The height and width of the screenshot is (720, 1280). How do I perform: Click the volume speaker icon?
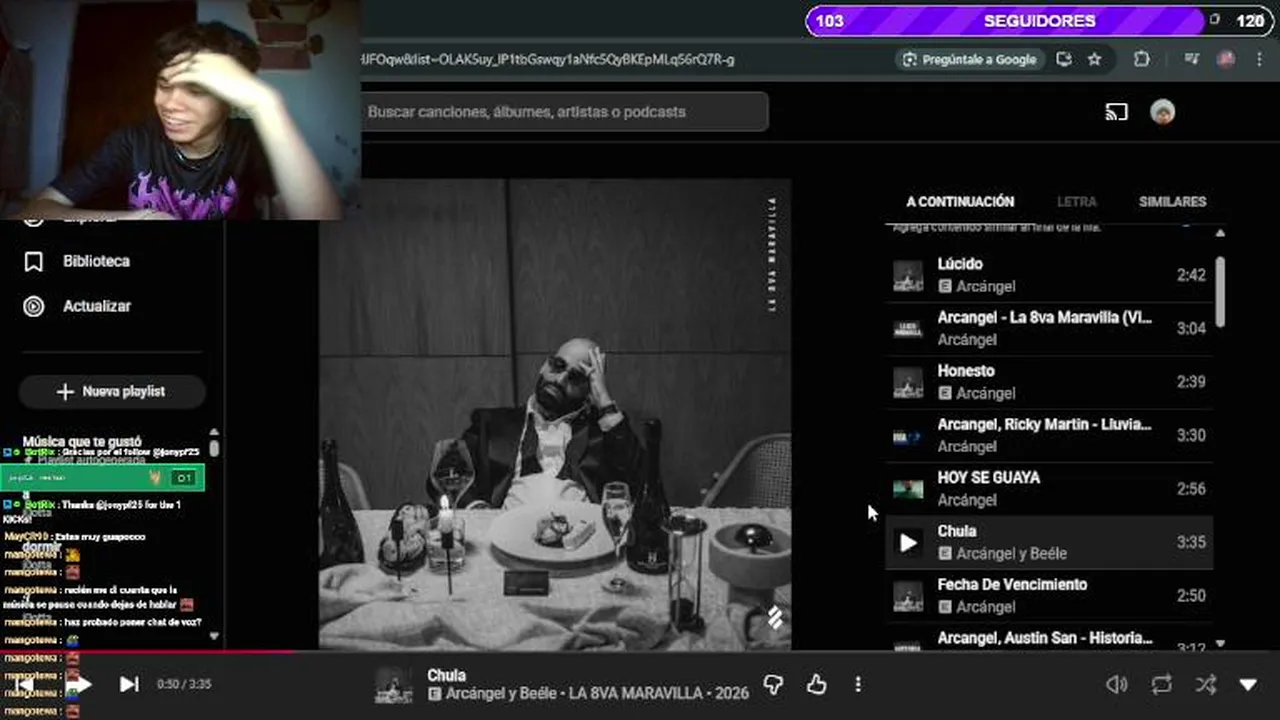click(1116, 684)
